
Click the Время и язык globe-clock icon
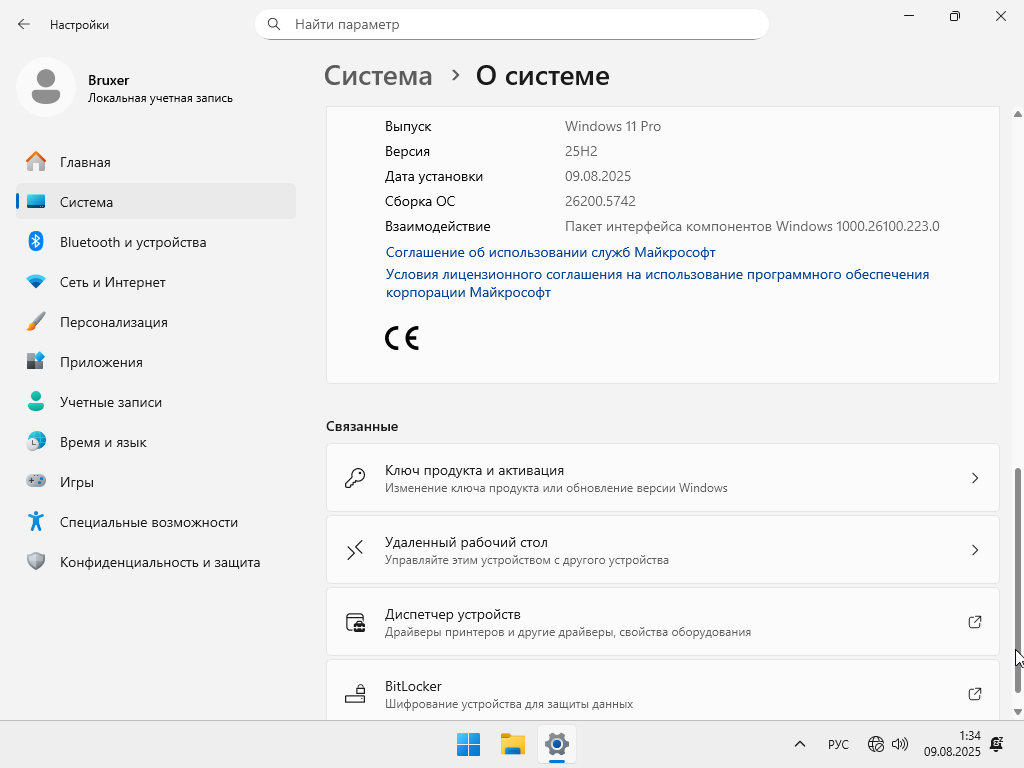click(36, 441)
